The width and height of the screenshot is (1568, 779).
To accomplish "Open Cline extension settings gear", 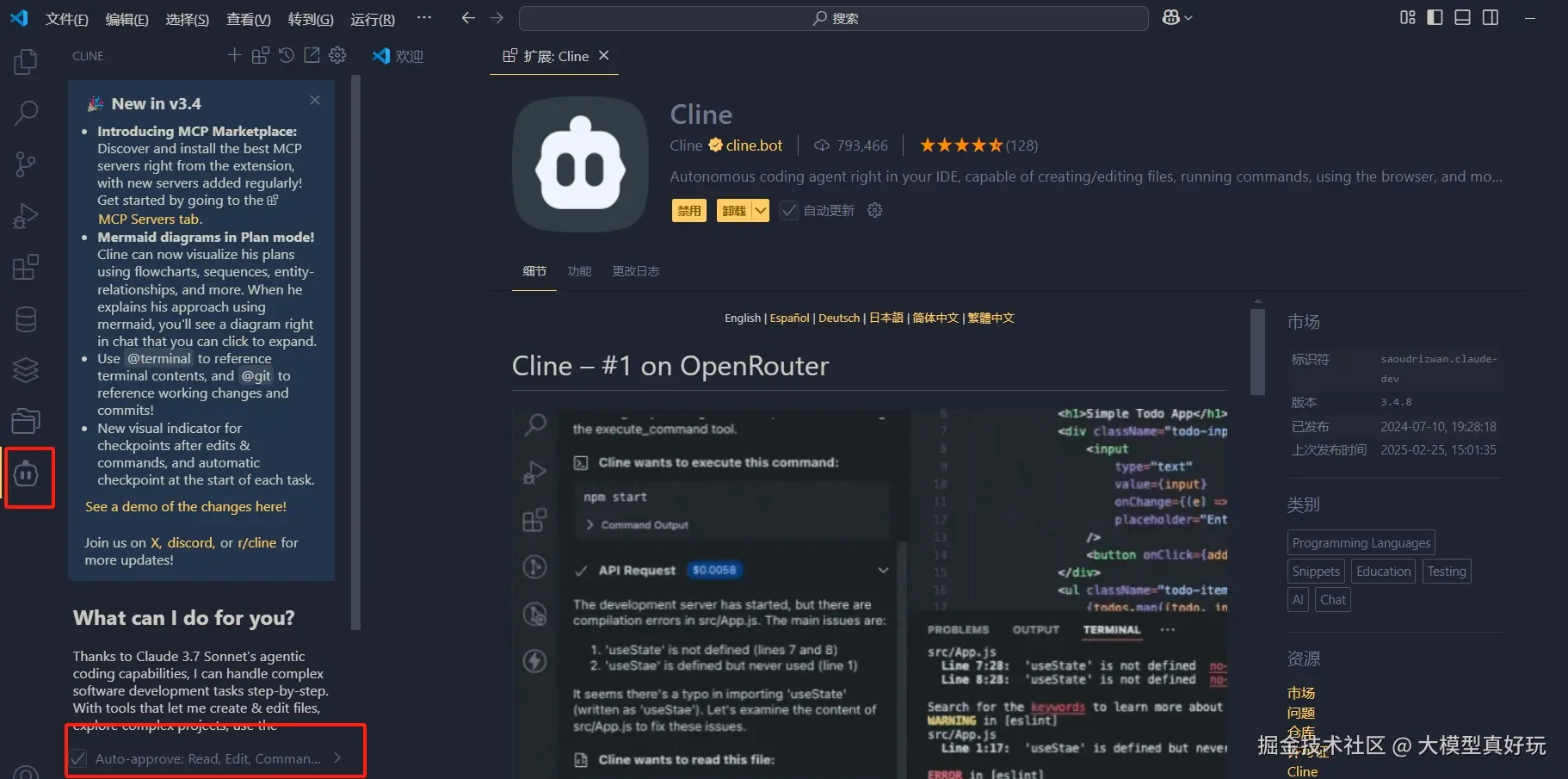I will pyautogui.click(x=337, y=54).
